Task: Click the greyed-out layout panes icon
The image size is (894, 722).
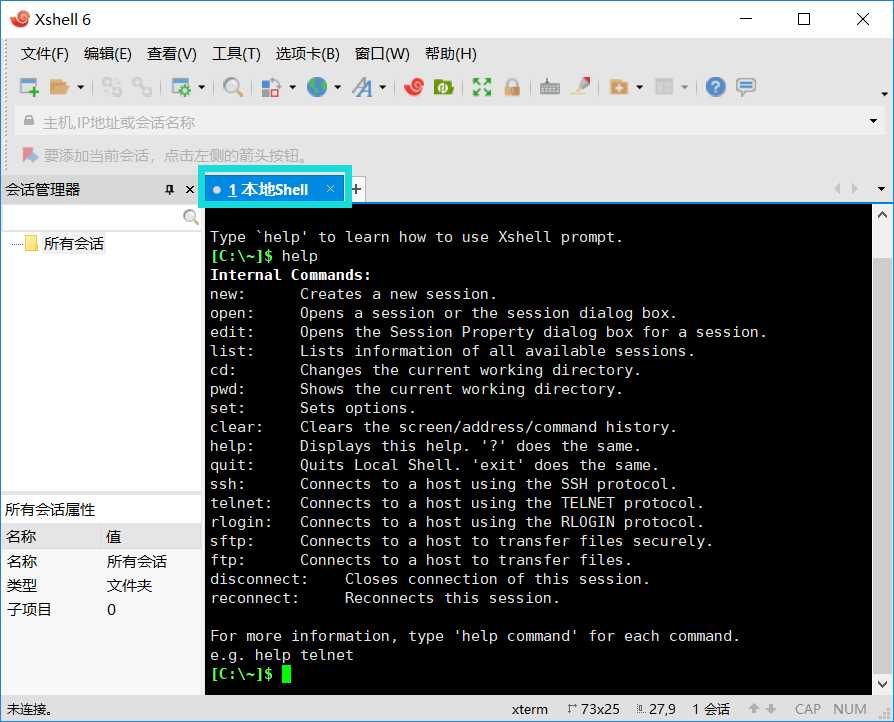Action: [x=664, y=87]
